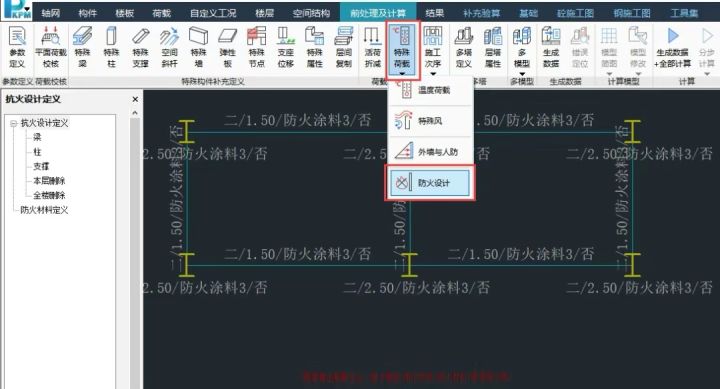
Task: Open 防火材料定义 tree item
Action: (44, 210)
